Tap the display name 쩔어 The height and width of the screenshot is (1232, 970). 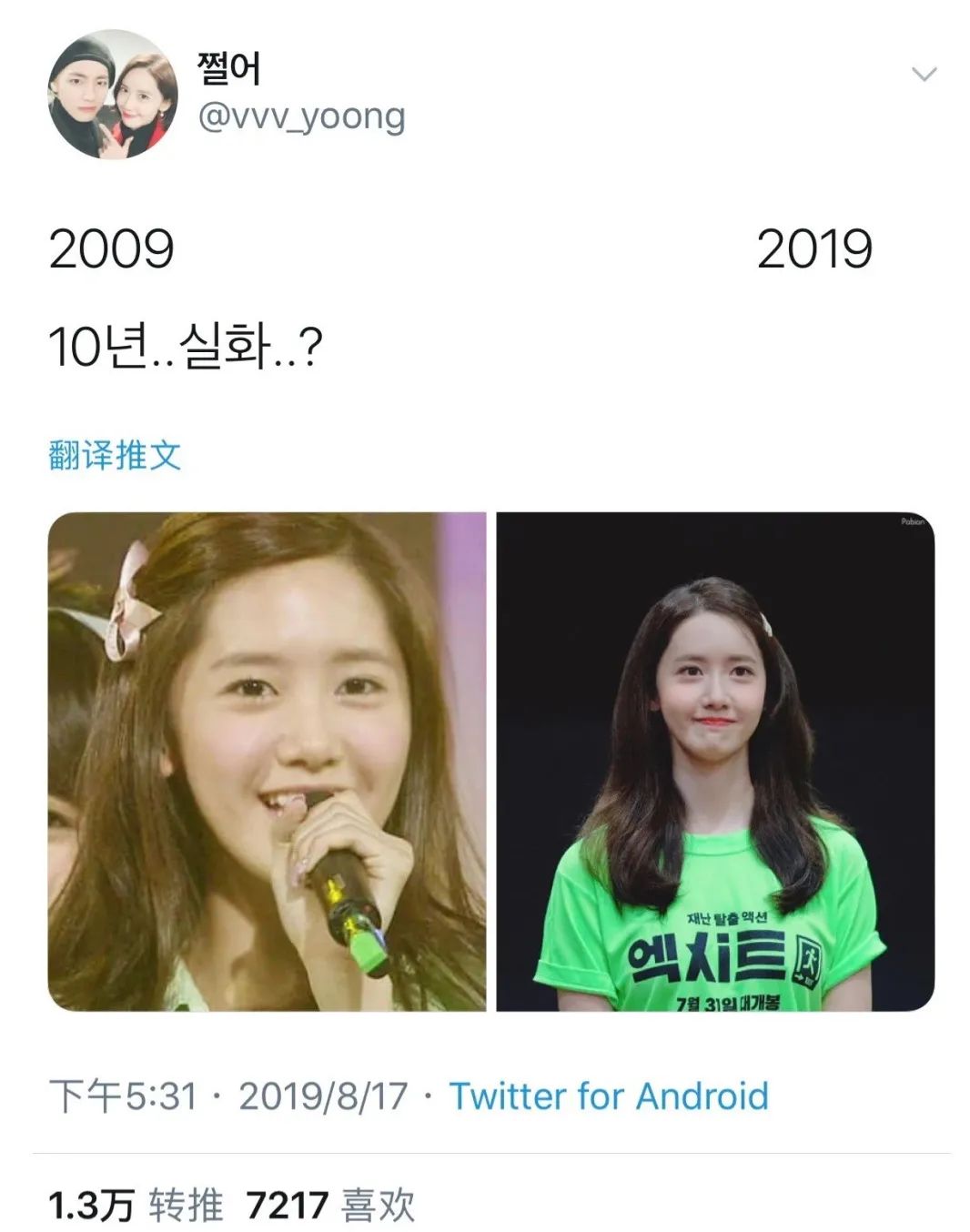click(229, 68)
